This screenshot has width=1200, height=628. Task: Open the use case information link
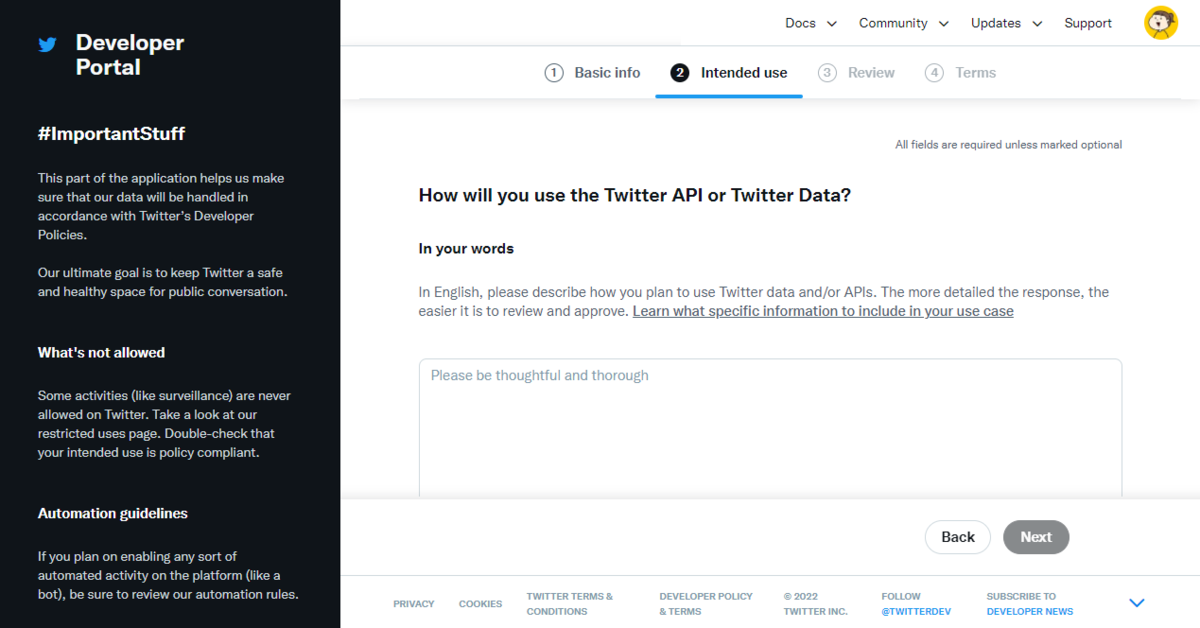click(x=822, y=311)
